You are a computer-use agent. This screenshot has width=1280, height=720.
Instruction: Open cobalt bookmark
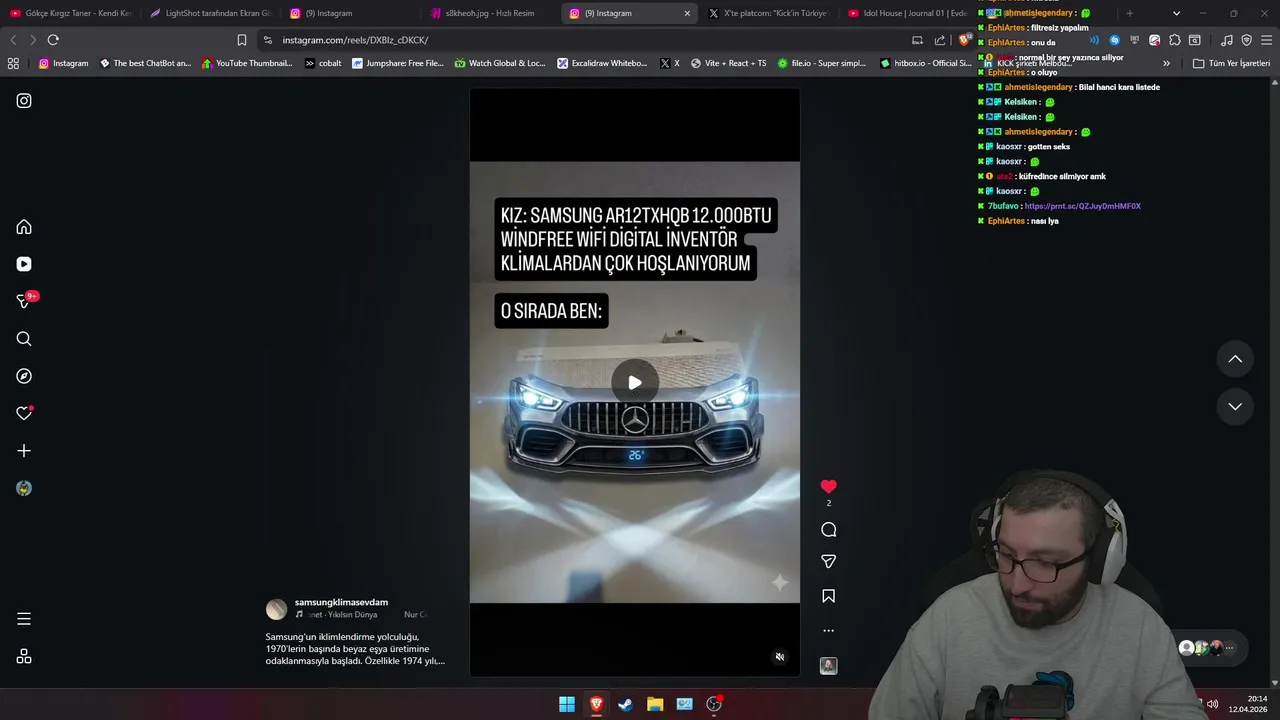coord(323,63)
